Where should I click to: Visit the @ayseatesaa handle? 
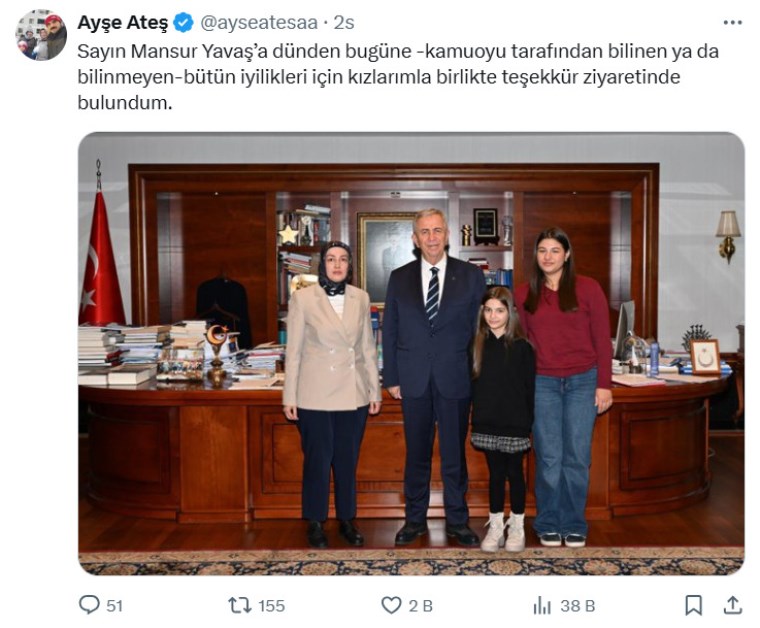point(259,23)
